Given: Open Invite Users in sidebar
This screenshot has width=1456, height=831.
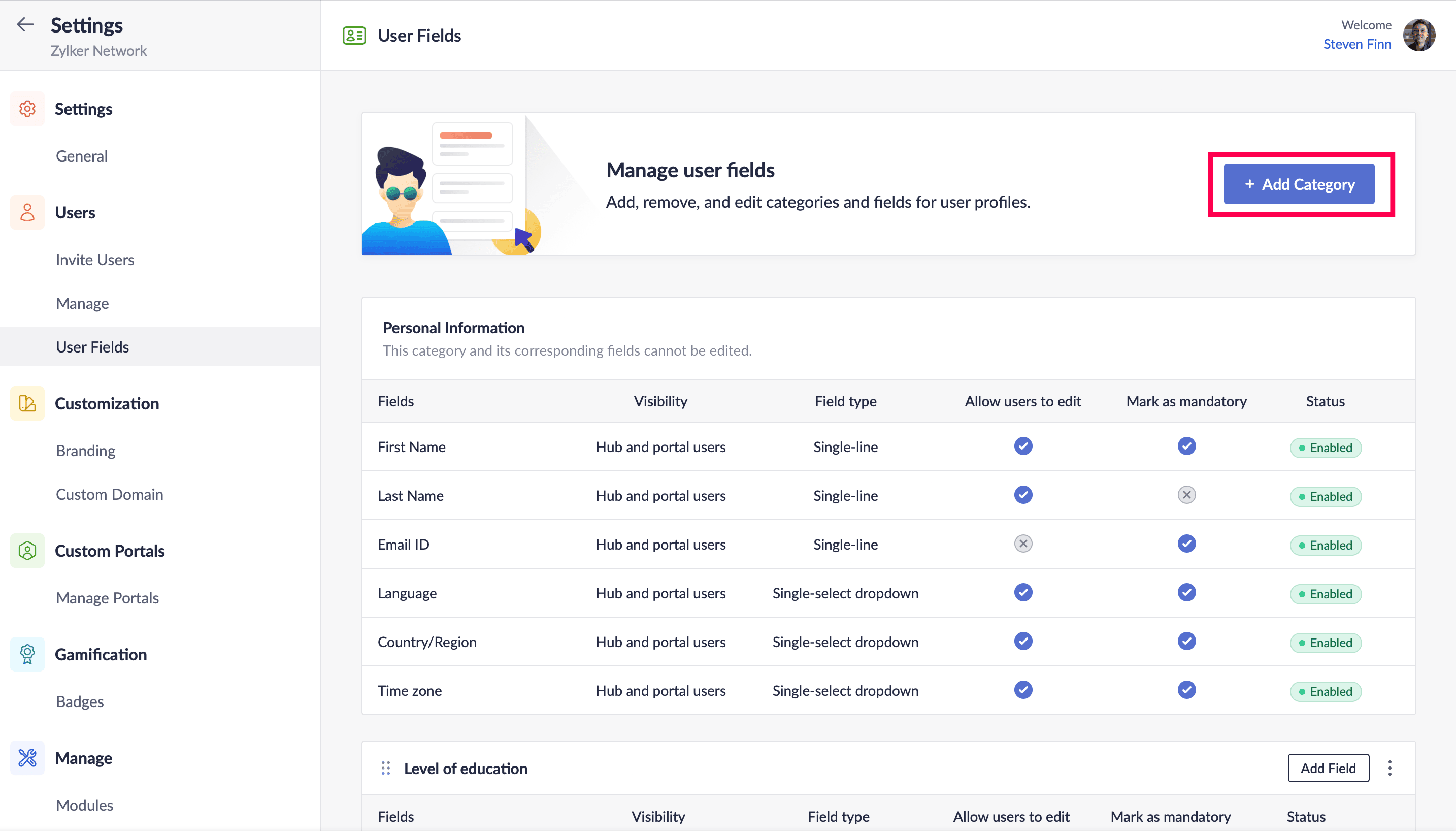Looking at the screenshot, I should click(x=94, y=260).
